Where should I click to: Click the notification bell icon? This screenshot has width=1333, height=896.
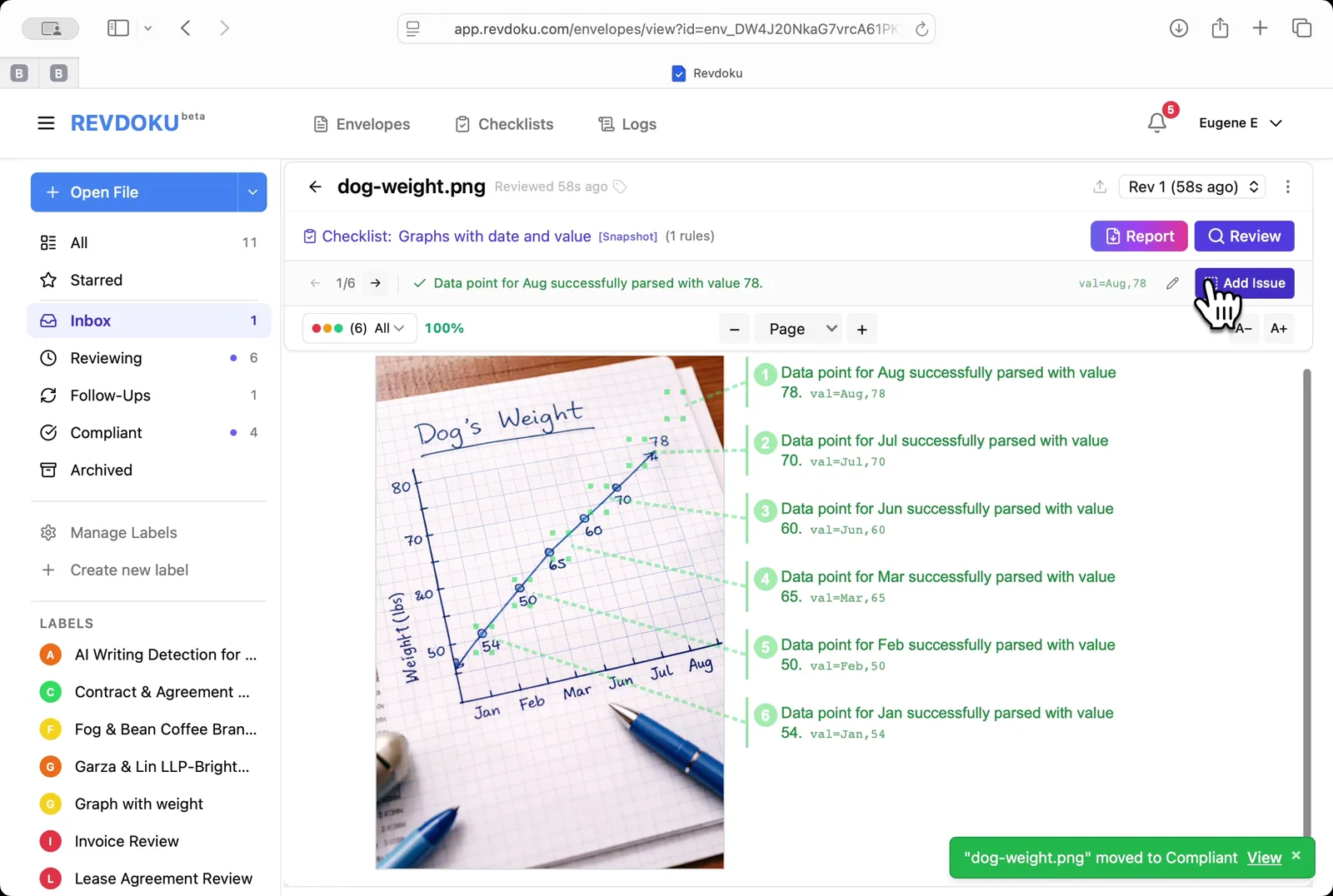(x=1157, y=123)
